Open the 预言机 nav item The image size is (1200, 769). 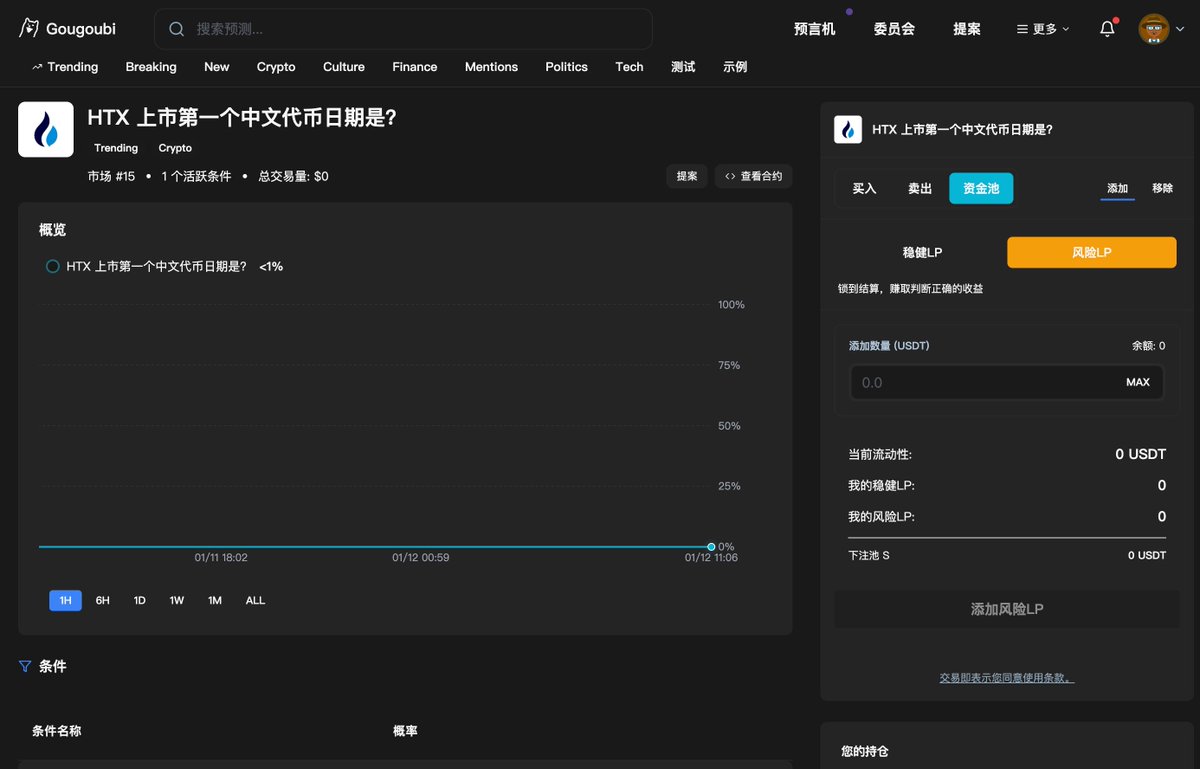(x=815, y=29)
